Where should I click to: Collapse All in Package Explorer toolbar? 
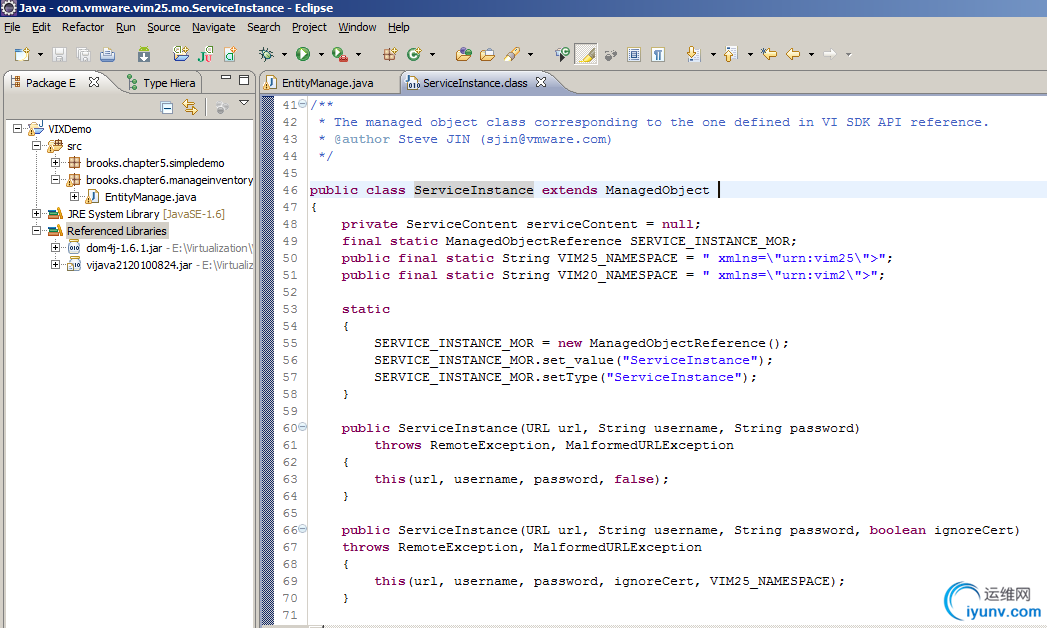(x=167, y=107)
